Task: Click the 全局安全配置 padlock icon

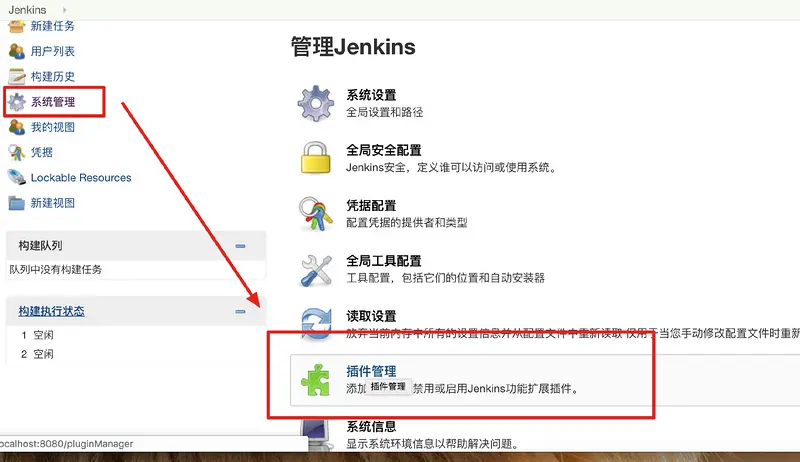Action: pos(315,158)
